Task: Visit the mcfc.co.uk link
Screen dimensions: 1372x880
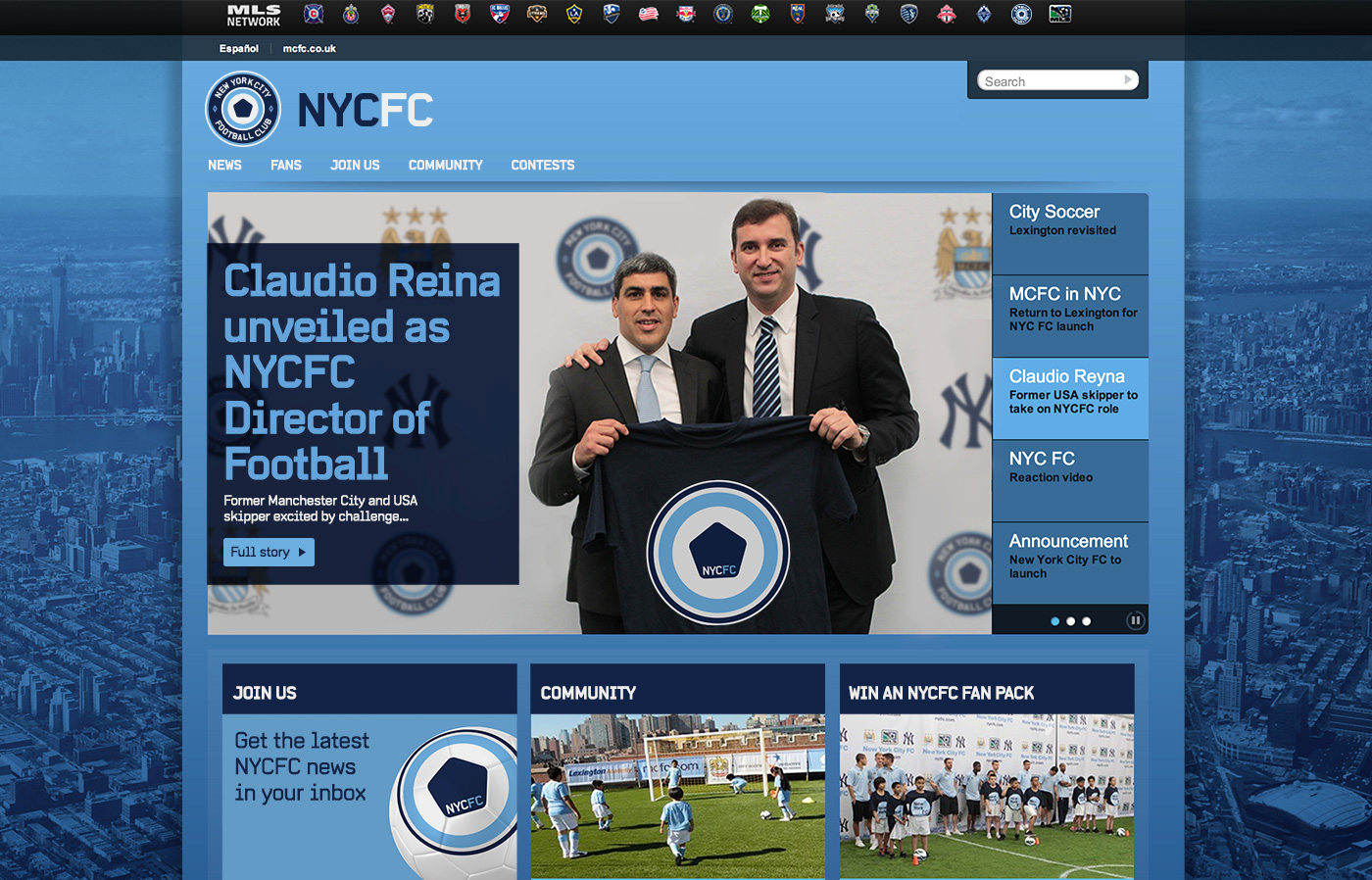Action: (x=310, y=48)
